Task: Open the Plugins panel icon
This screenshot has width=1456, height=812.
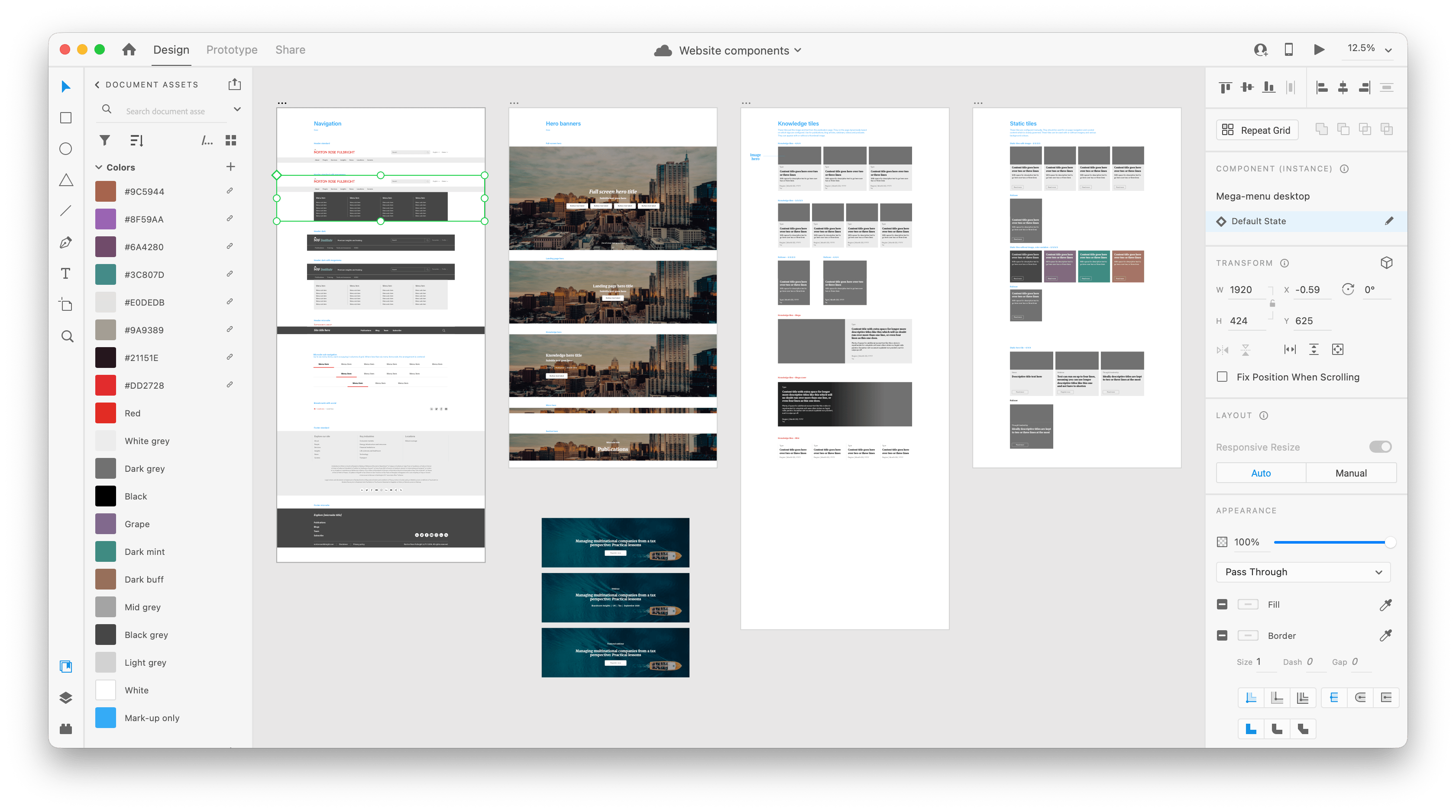Action: [x=65, y=728]
